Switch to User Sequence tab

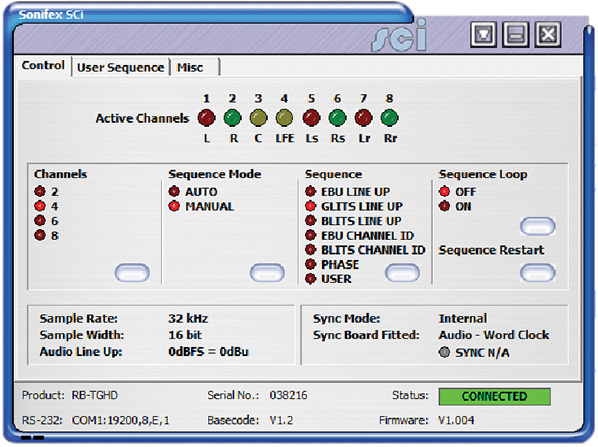click(x=121, y=68)
